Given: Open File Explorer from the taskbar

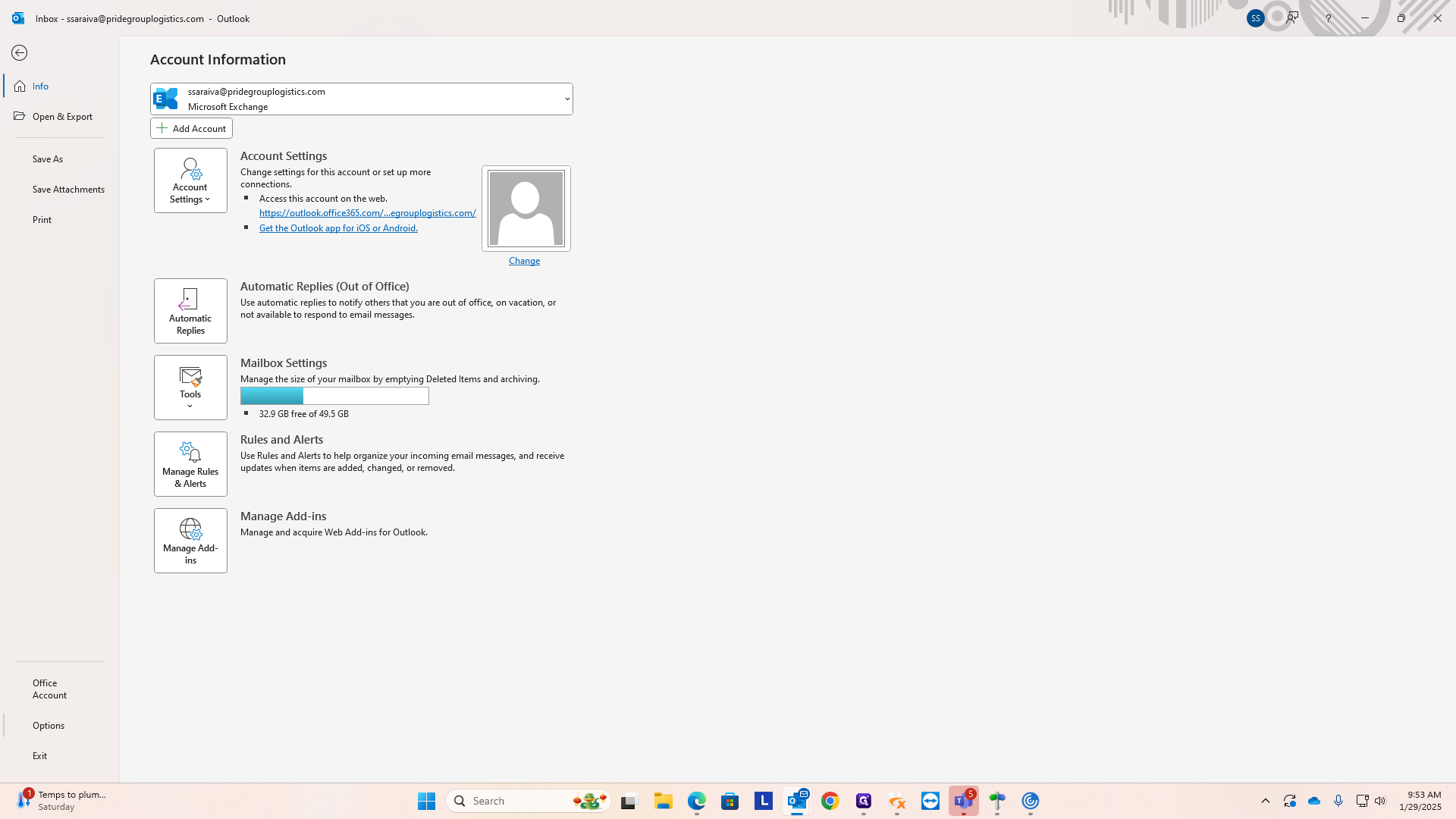Looking at the screenshot, I should click(x=664, y=801).
